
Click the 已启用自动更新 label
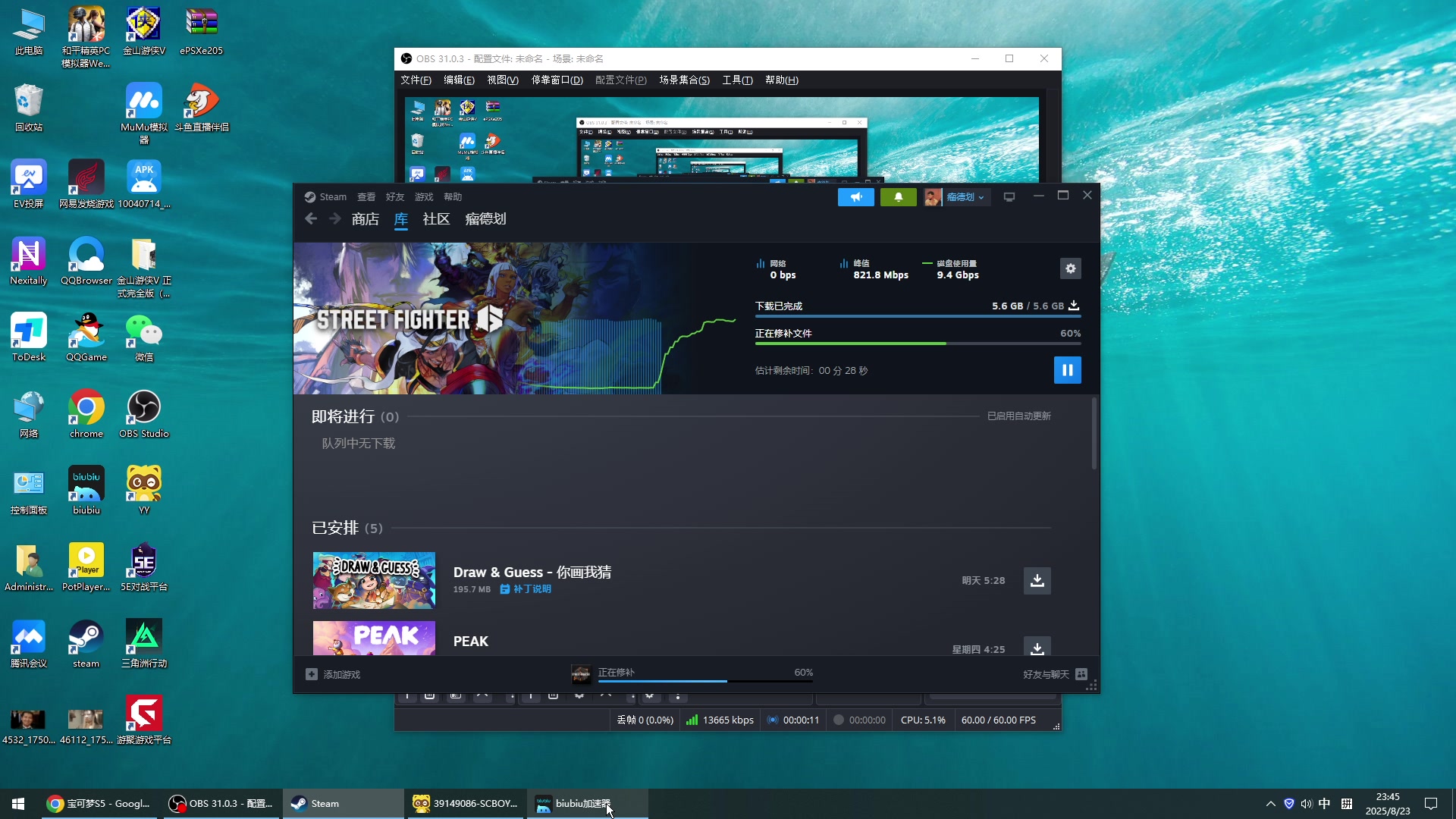pyautogui.click(x=1018, y=416)
